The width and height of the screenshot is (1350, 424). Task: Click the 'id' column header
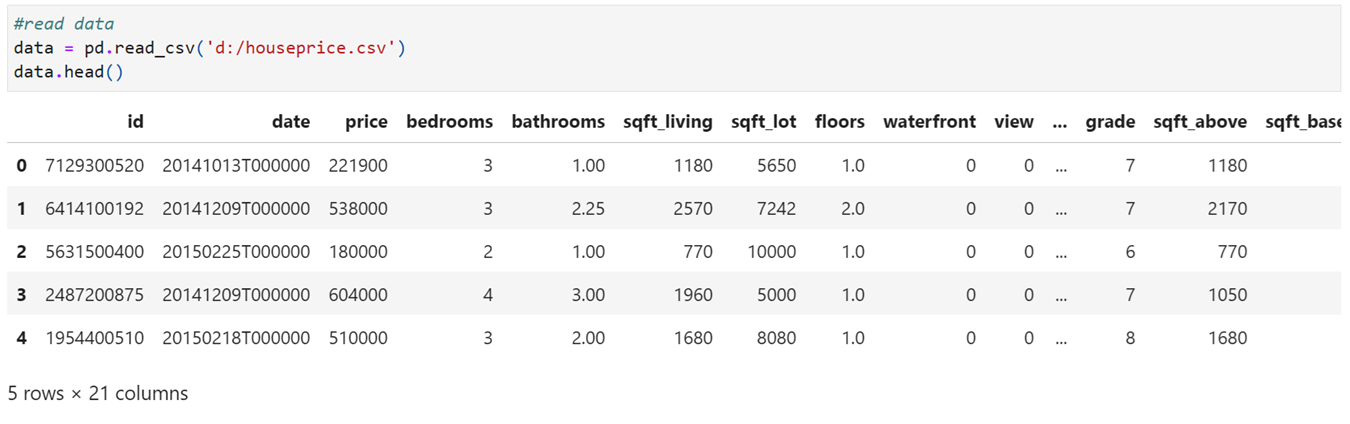pyautogui.click(x=136, y=122)
